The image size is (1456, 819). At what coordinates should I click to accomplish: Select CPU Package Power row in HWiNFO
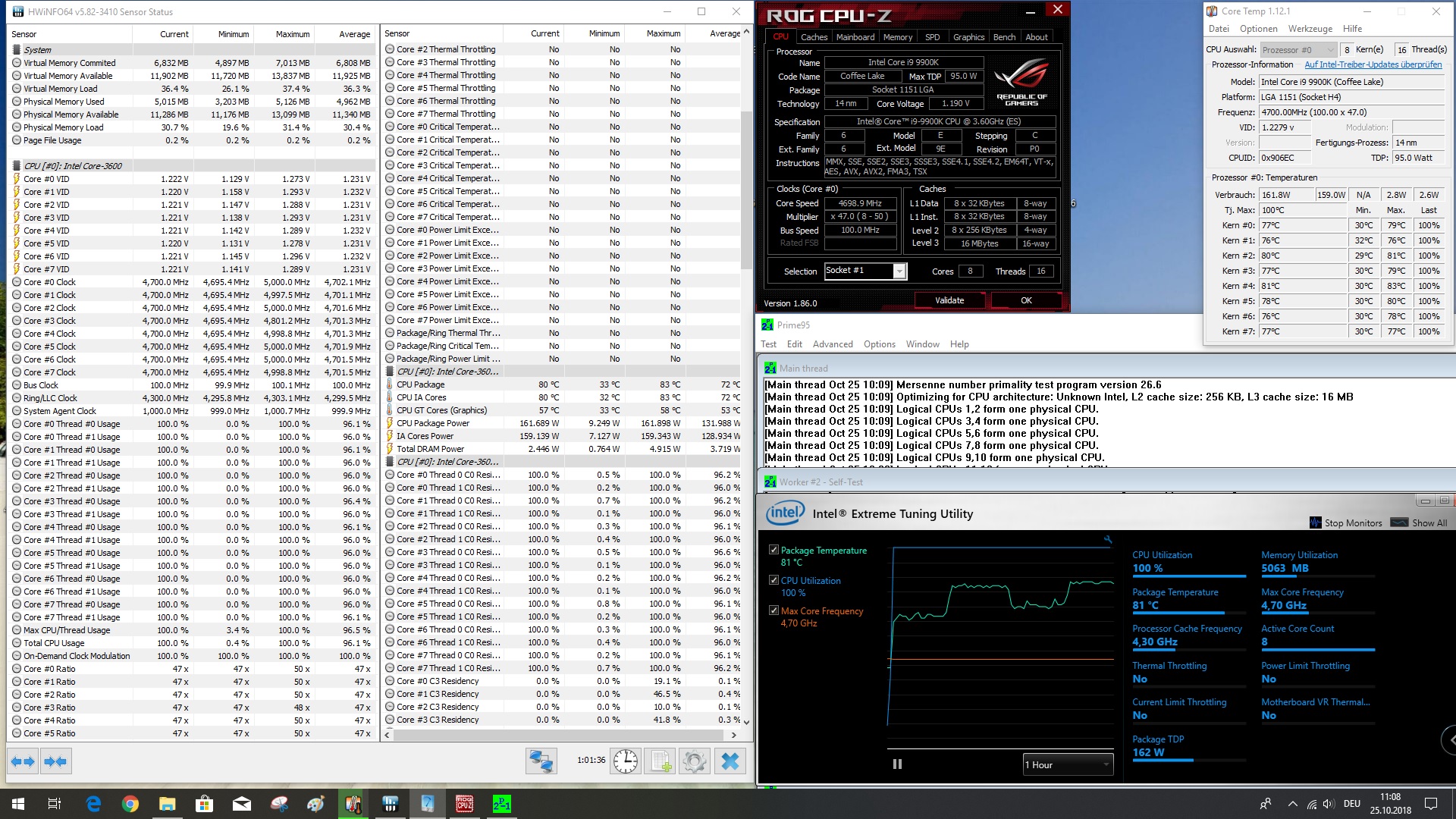[x=562, y=423]
